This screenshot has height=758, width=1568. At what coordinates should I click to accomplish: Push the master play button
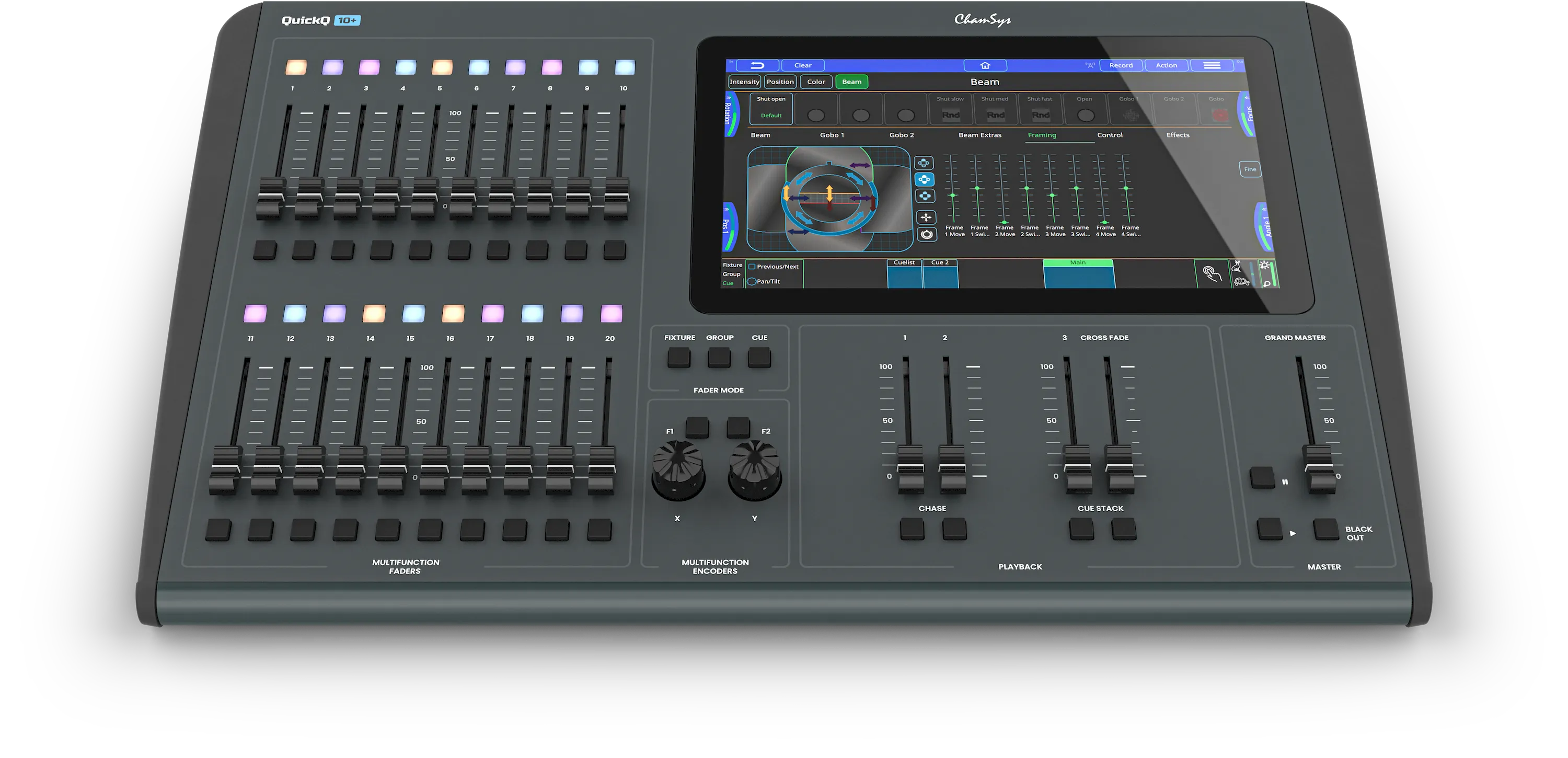pos(1270,529)
